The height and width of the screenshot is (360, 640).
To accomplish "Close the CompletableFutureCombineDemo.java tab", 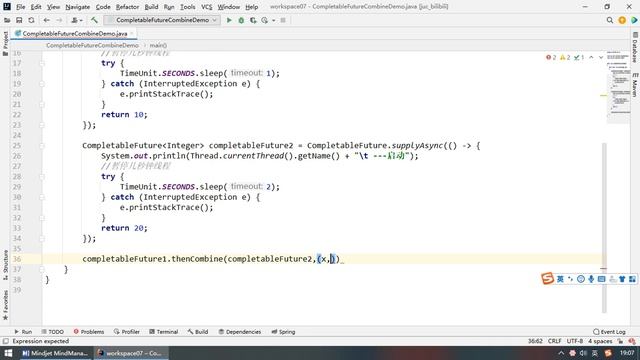I will [x=132, y=33].
